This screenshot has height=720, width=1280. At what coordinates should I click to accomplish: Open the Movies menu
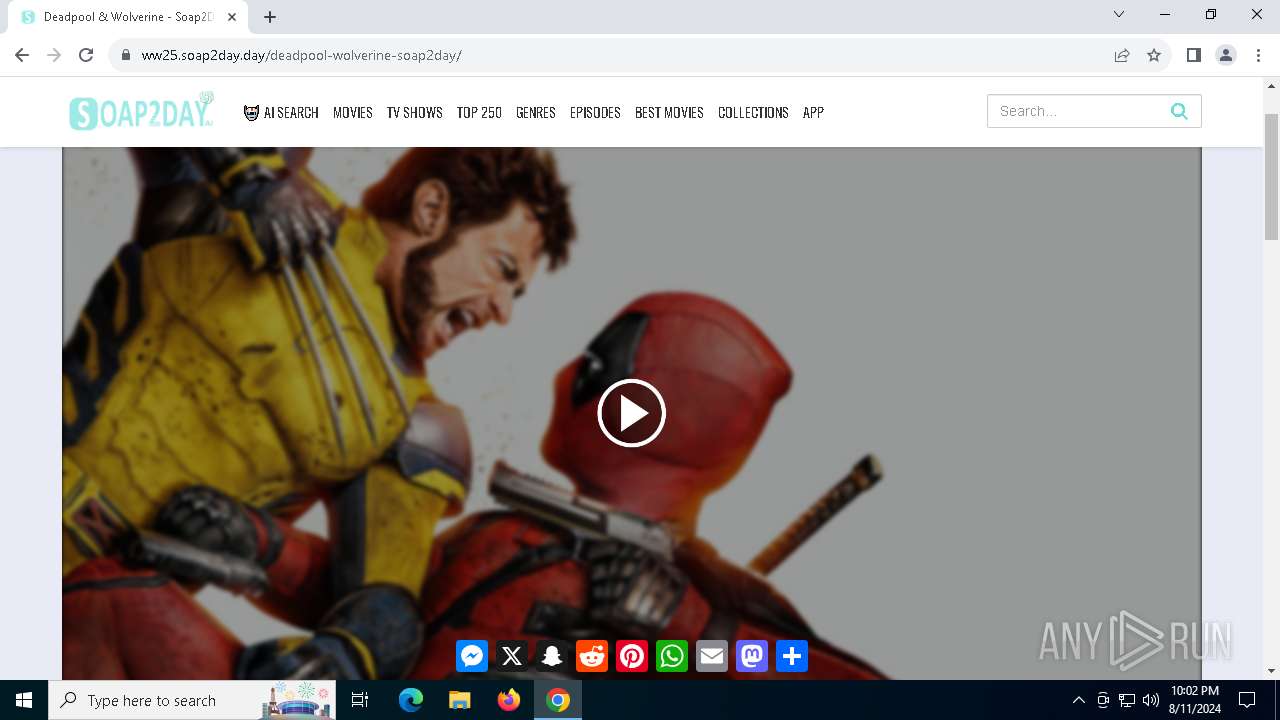pyautogui.click(x=353, y=112)
